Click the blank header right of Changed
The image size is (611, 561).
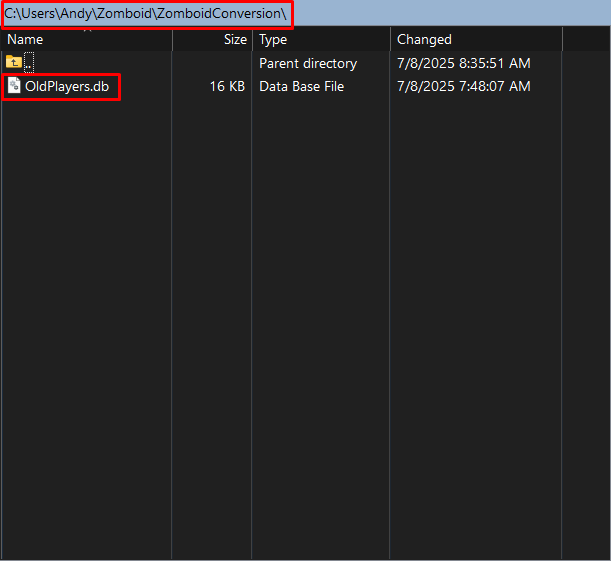585,39
